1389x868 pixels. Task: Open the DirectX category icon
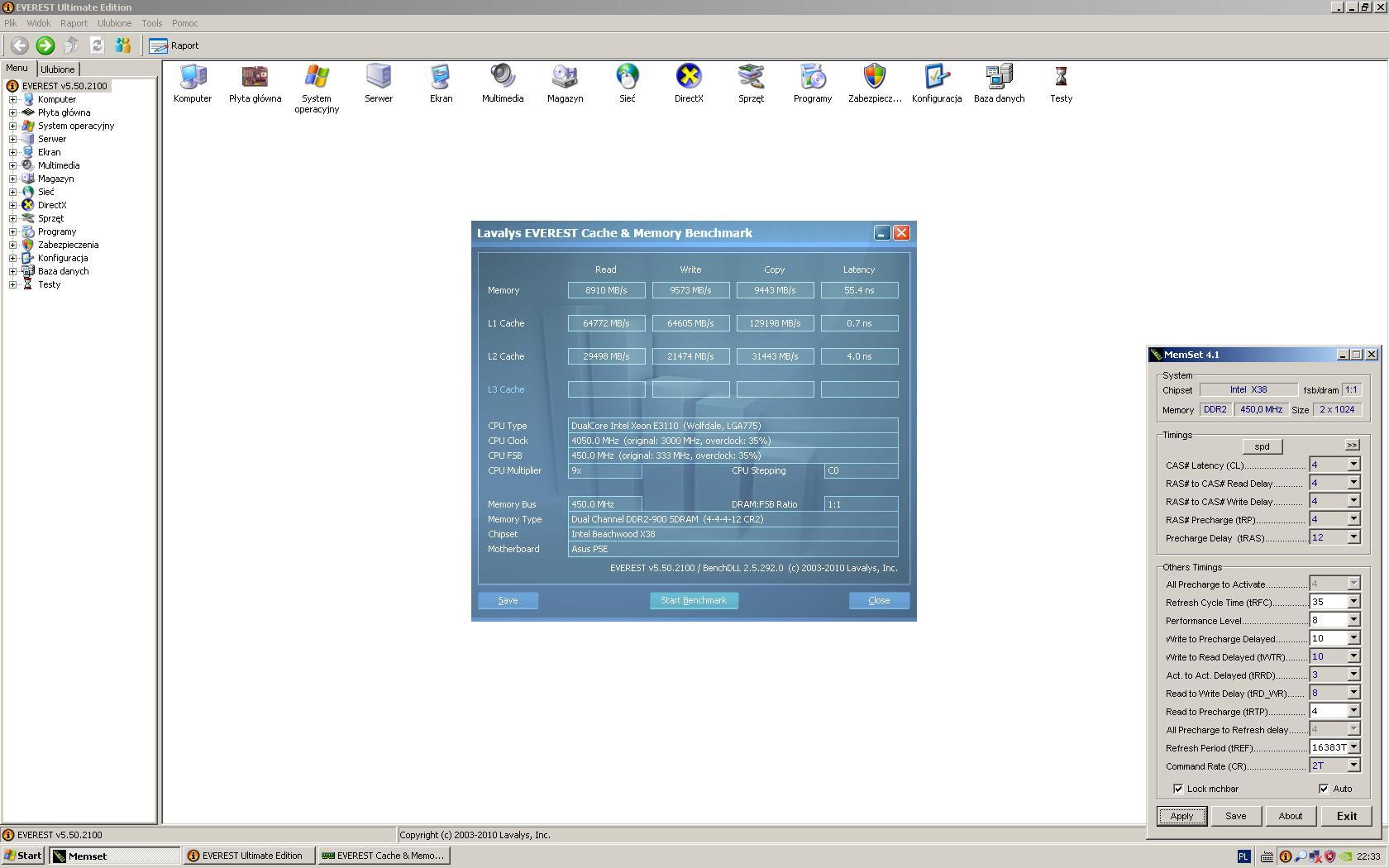point(689,77)
